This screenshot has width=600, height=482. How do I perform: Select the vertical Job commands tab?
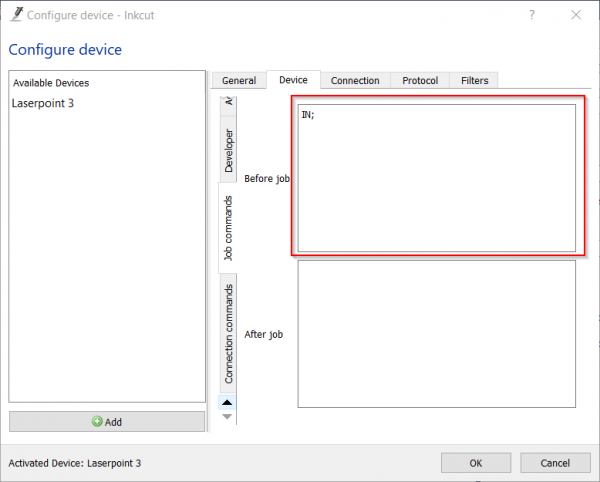pyautogui.click(x=228, y=228)
